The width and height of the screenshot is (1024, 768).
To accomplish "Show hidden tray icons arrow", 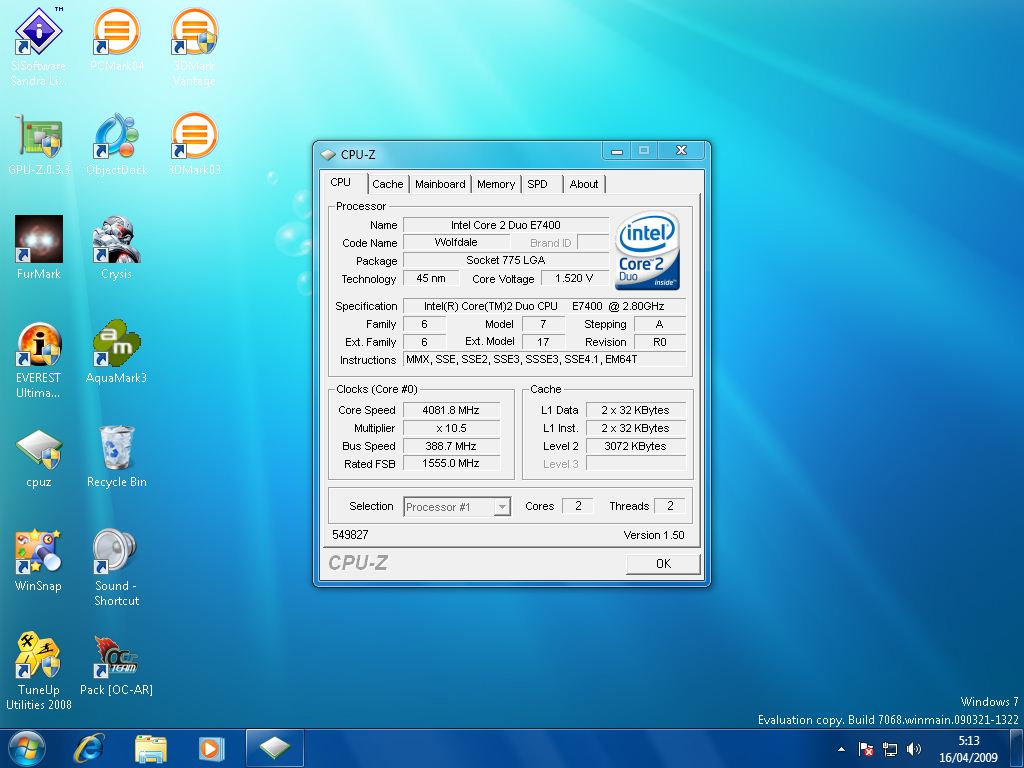I will point(841,749).
